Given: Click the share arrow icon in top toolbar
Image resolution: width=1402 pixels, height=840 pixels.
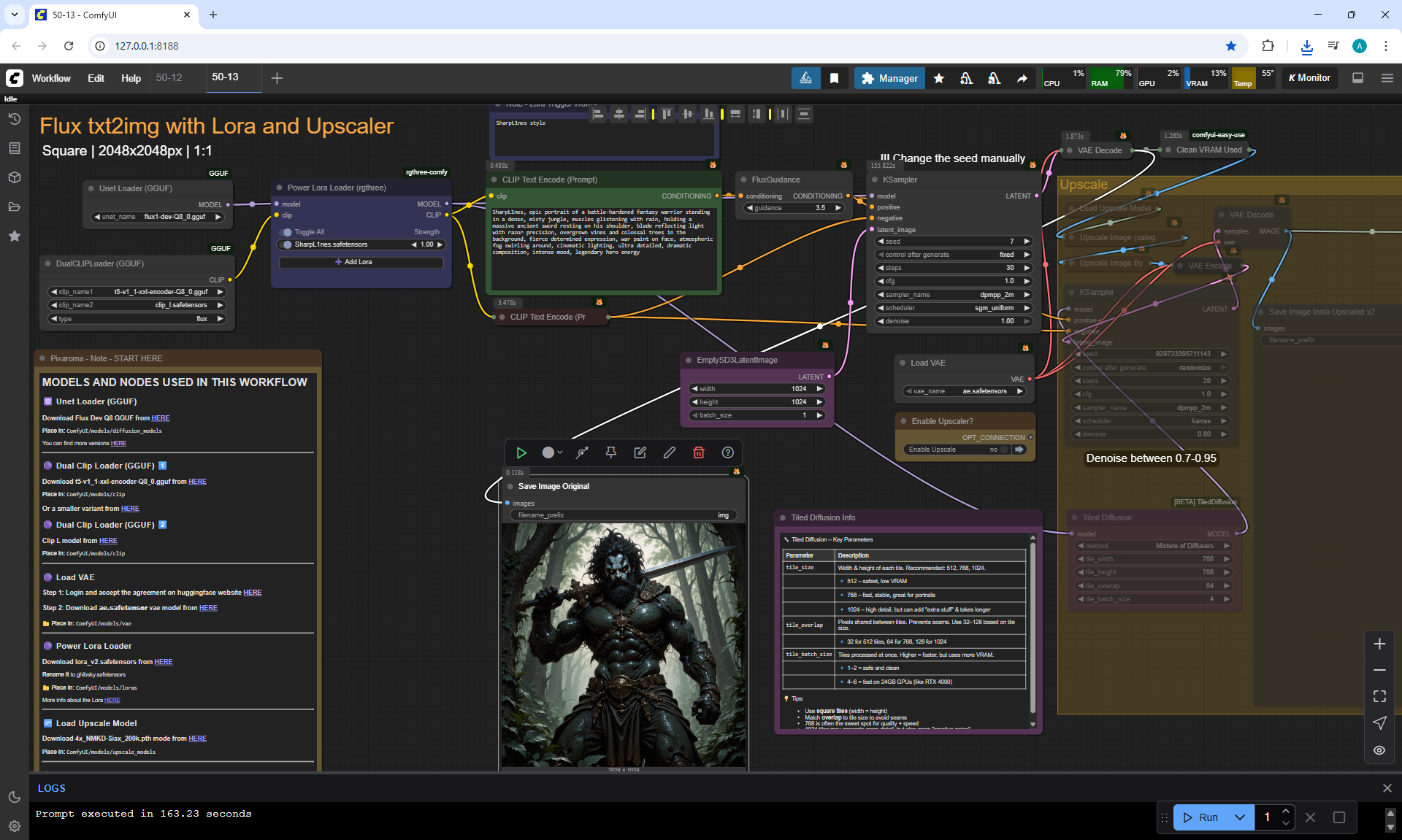Looking at the screenshot, I should pos(1022,78).
